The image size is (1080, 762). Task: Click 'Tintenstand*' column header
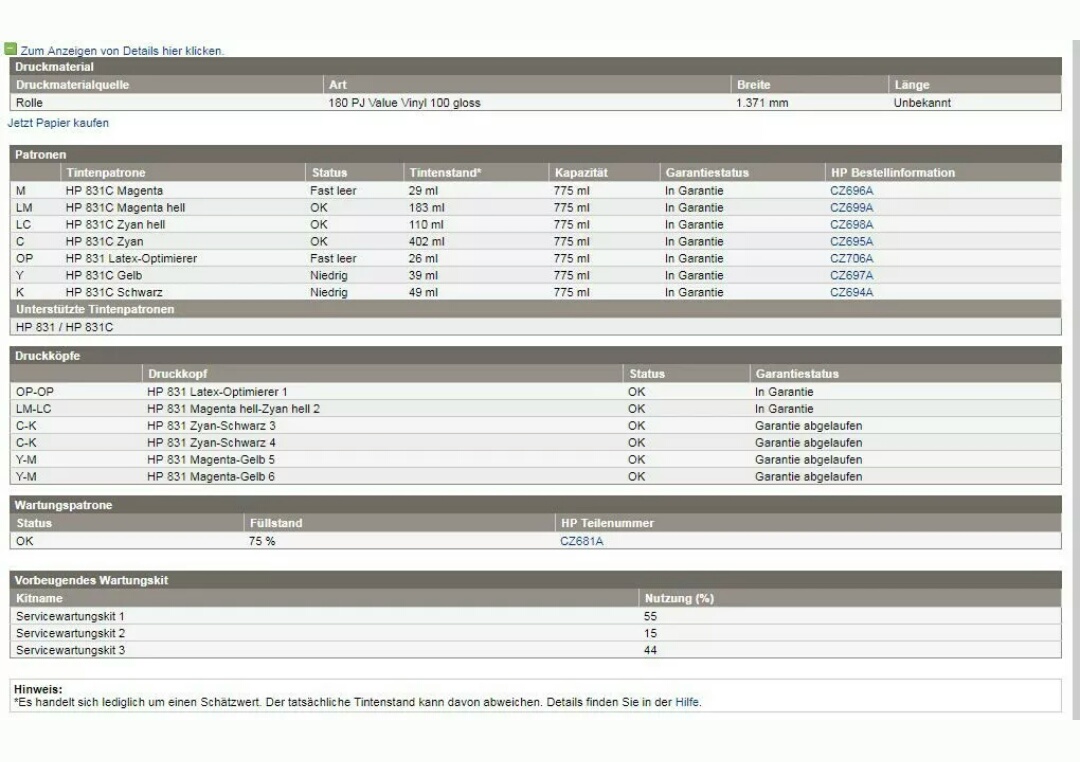445,173
